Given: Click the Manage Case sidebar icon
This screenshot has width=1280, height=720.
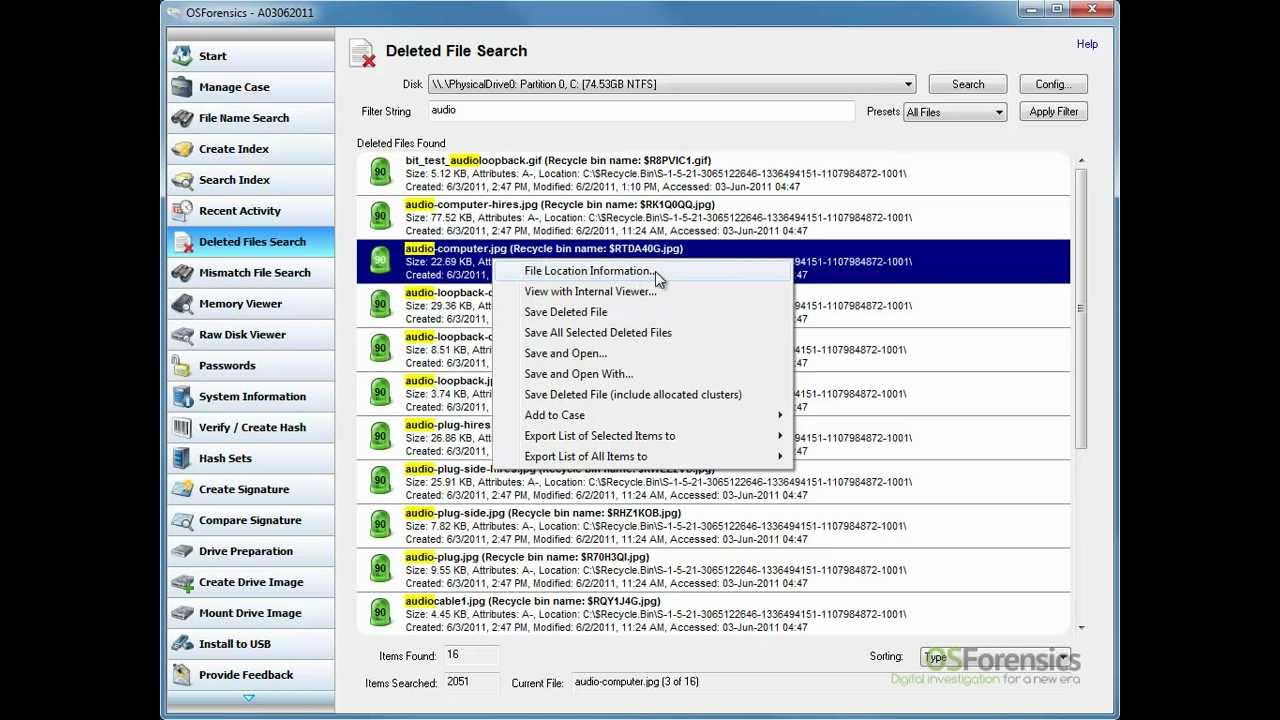Looking at the screenshot, I should pyautogui.click(x=182, y=87).
